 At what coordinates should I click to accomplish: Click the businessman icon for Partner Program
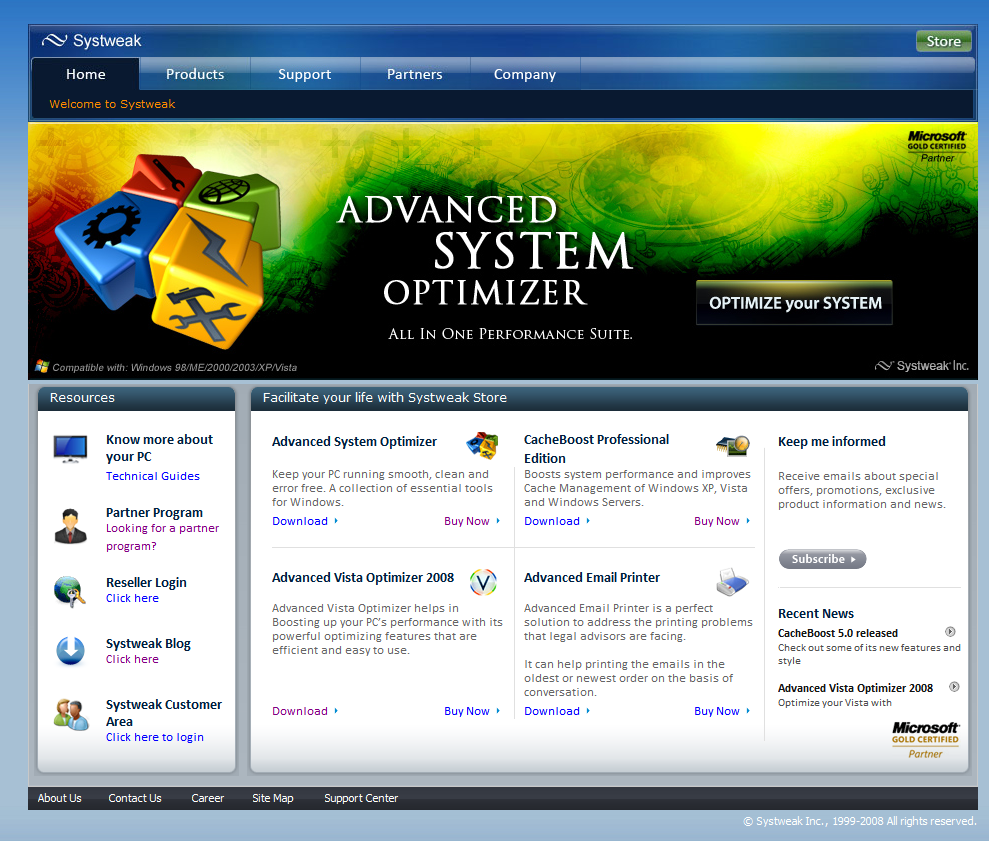click(x=71, y=526)
